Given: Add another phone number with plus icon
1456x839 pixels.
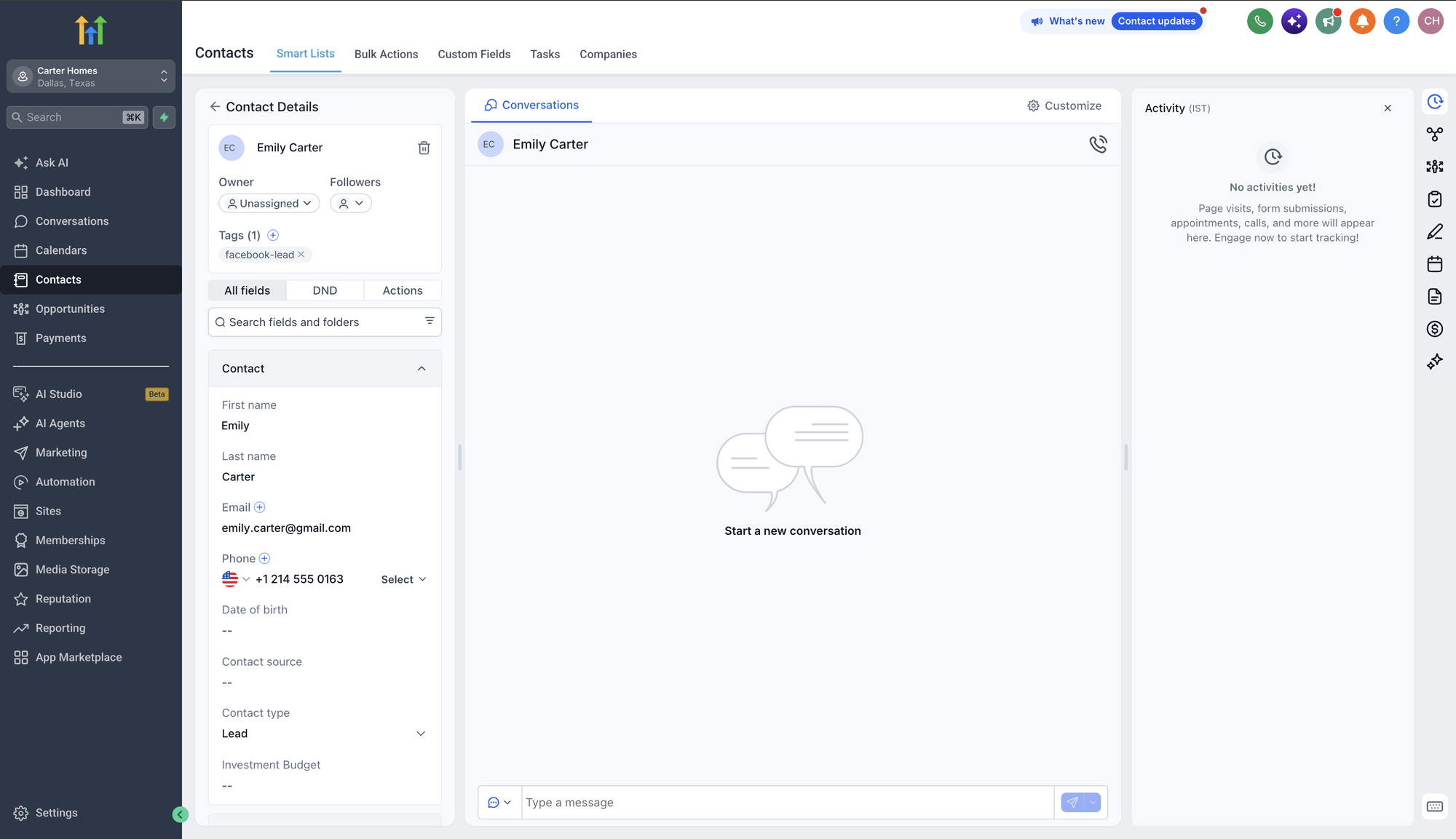Looking at the screenshot, I should (264, 558).
